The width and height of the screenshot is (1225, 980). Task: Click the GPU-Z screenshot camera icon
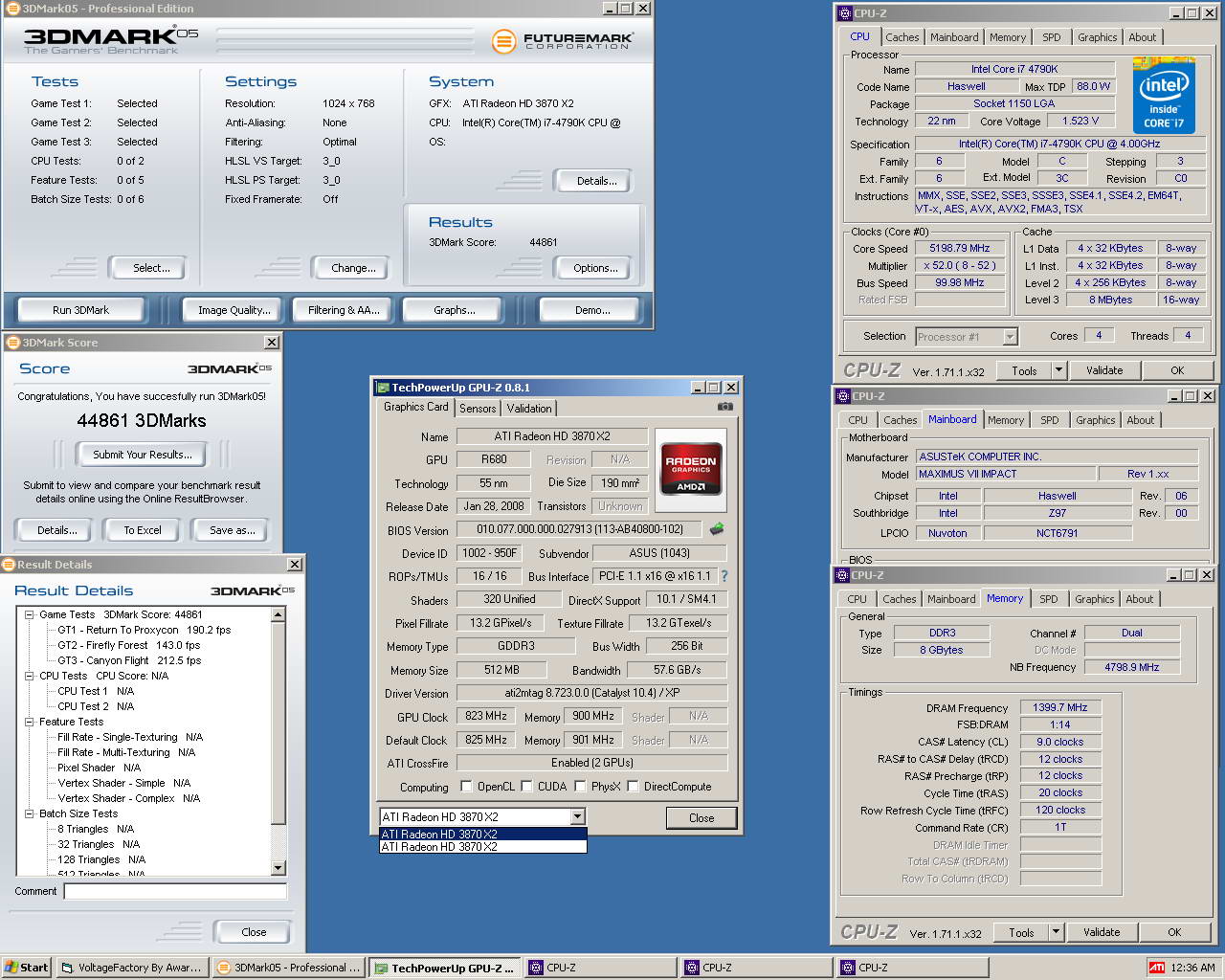pos(725,407)
